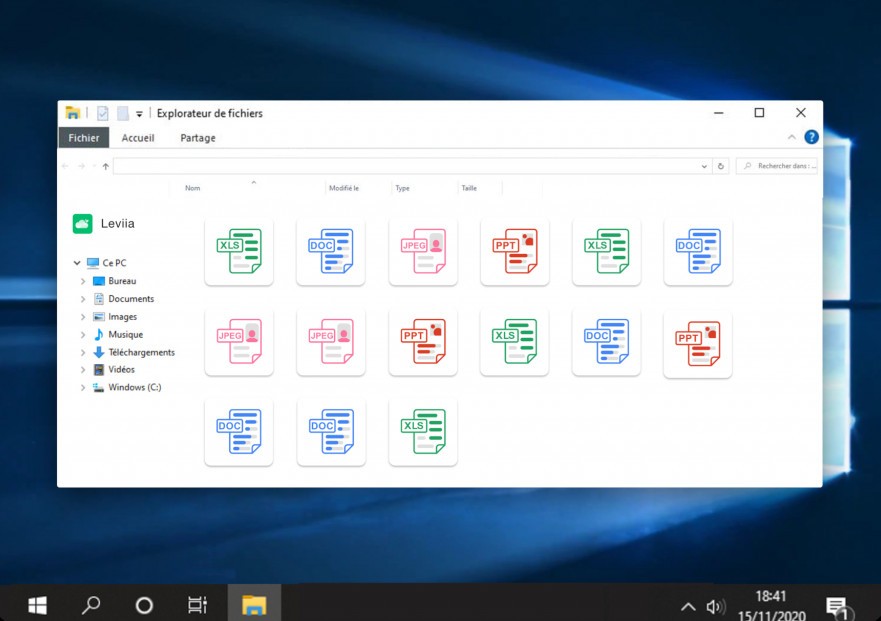Viewport: 881px width, 621px height.
Task: Click the up arrow navigation icon
Action: pyautogui.click(x=106, y=166)
